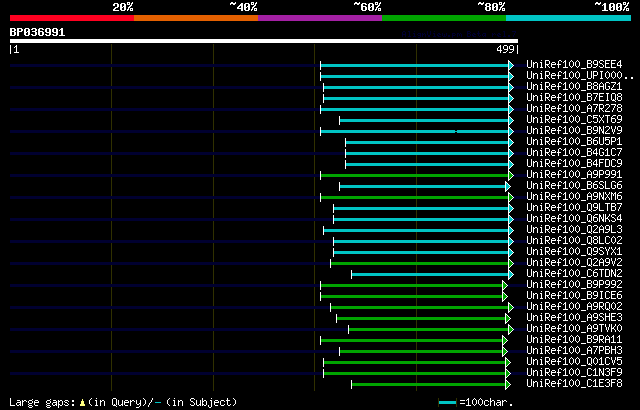Click the green arrowhead of B9ICE6 alignment
This screenshot has width=640, height=410.
505,297
